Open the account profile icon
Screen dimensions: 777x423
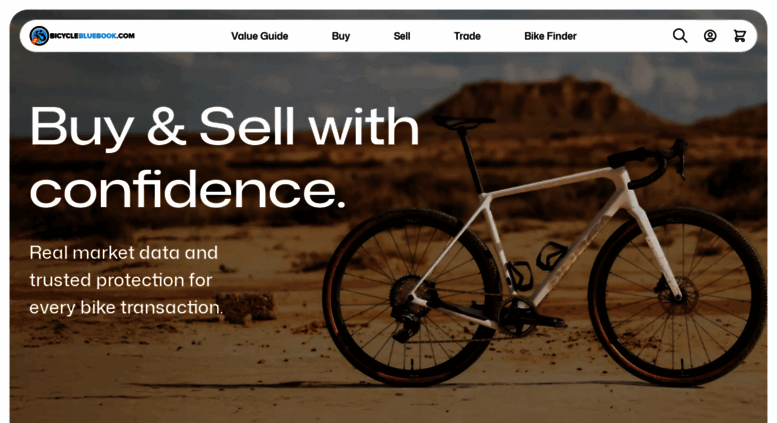click(710, 36)
